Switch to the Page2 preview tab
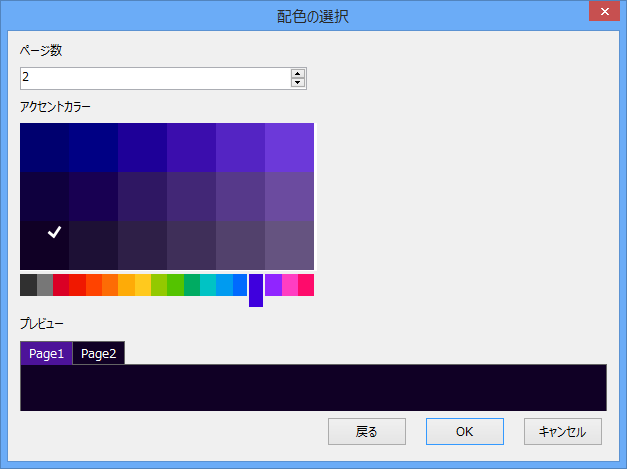 pos(98,354)
